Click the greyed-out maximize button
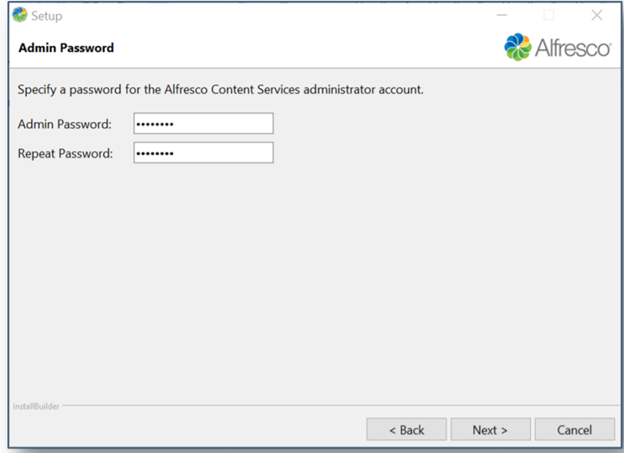624x453 pixels. tap(548, 16)
